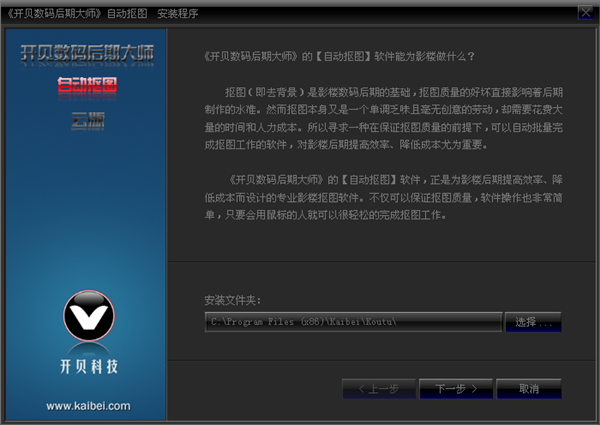Click text line starting 成抠图工作的软件

346,145
